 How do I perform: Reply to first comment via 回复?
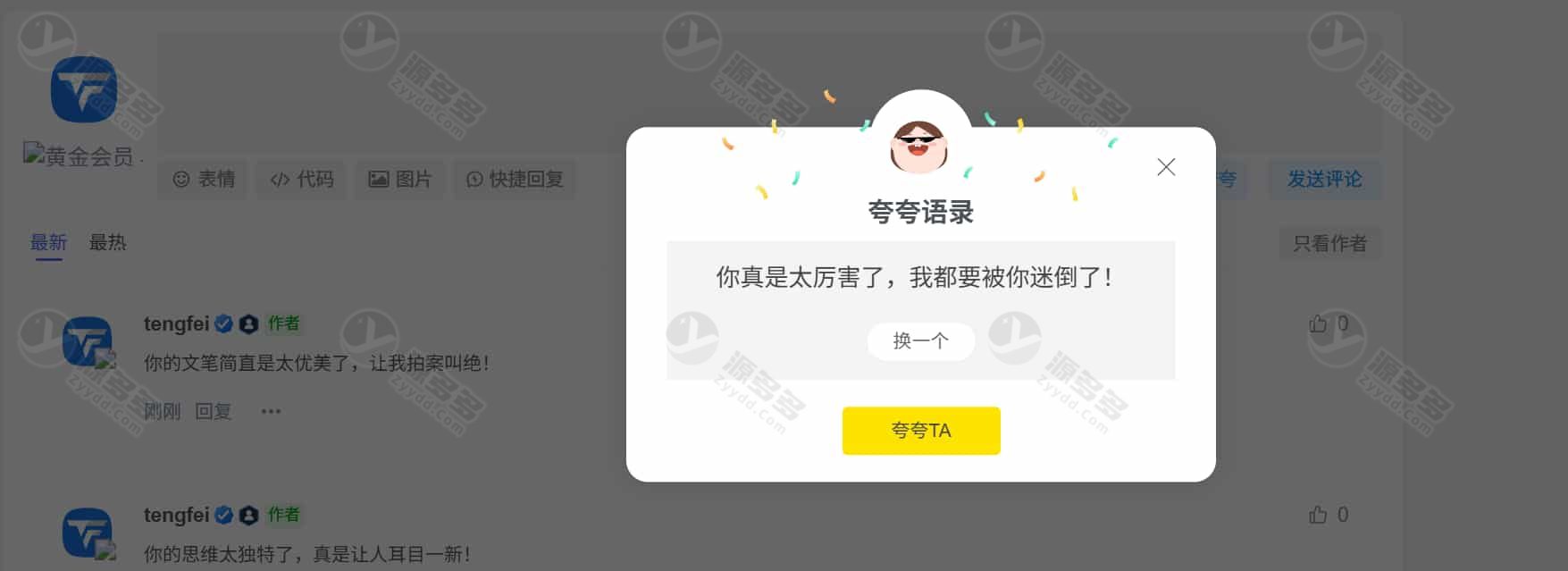pyautogui.click(x=214, y=411)
